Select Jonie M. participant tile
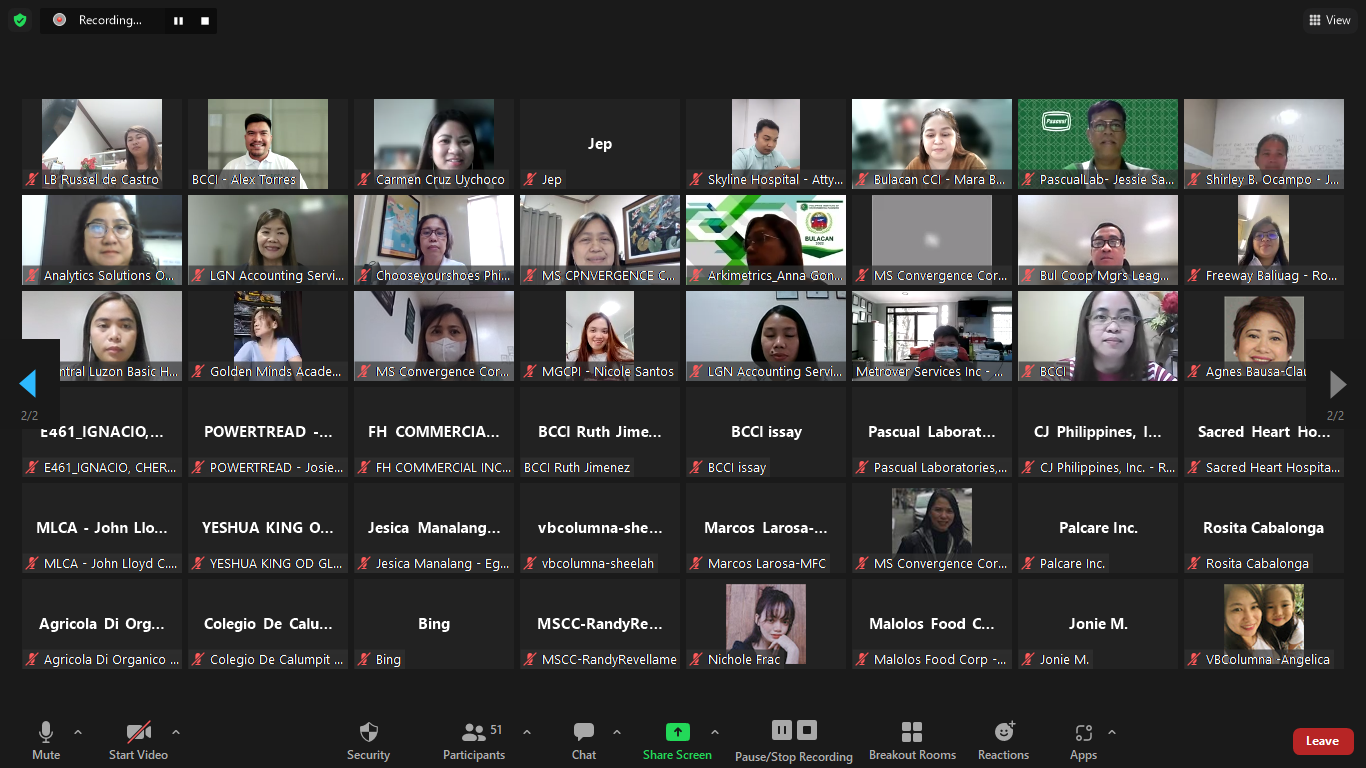 [1098, 624]
